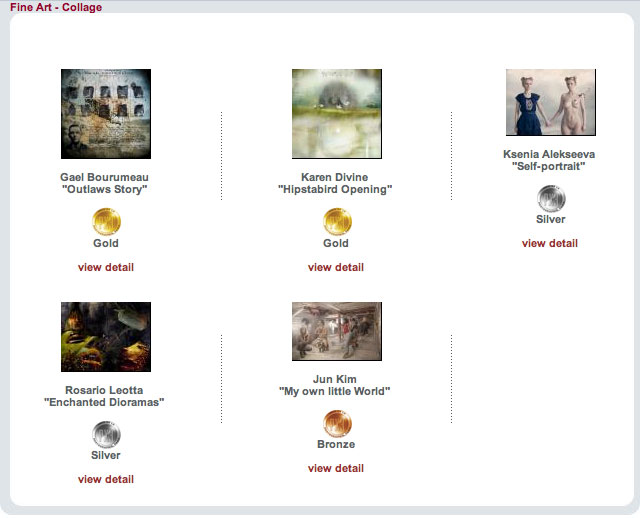Click the Silver label under Self-portrait
The height and width of the screenshot is (518, 642).
[551, 219]
